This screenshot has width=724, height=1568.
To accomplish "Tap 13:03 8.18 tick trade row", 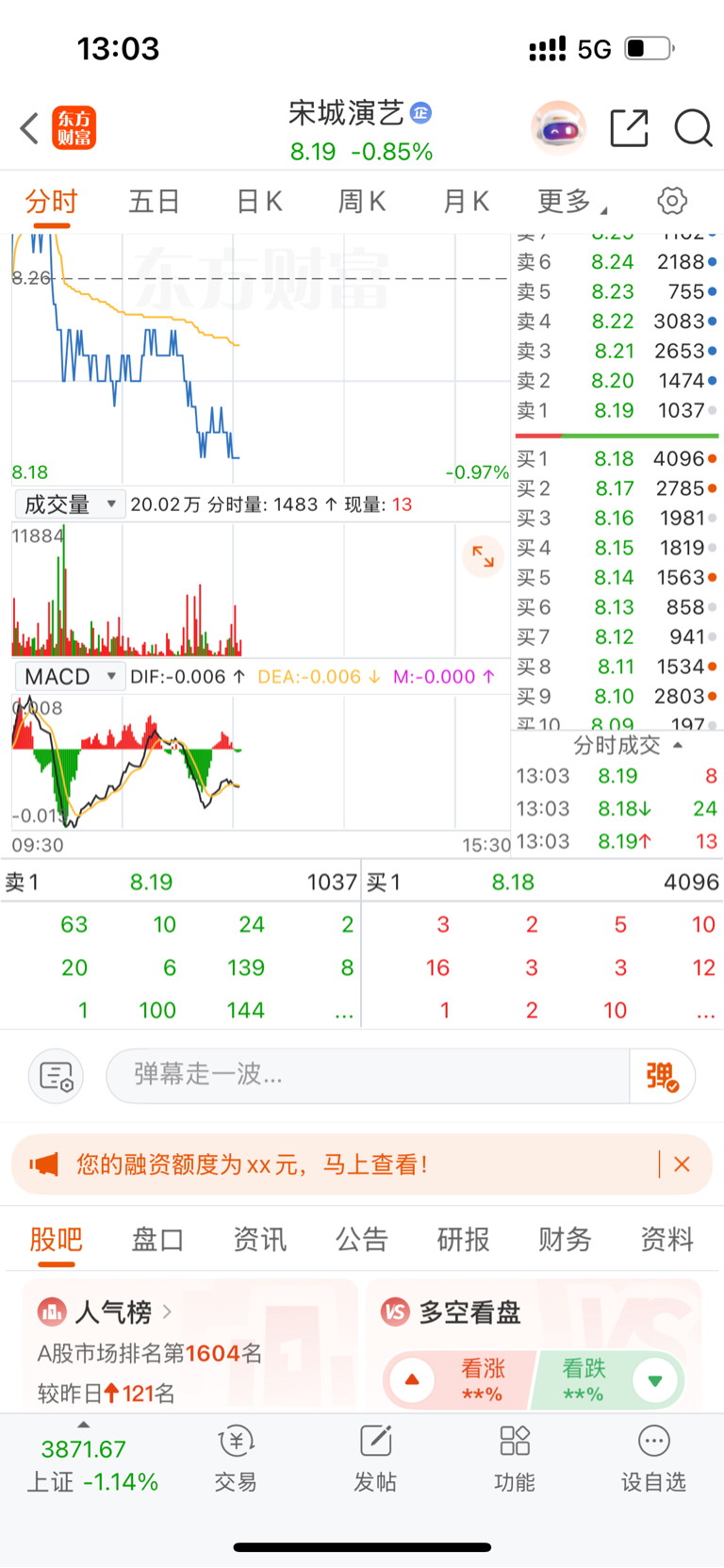I will tap(617, 809).
